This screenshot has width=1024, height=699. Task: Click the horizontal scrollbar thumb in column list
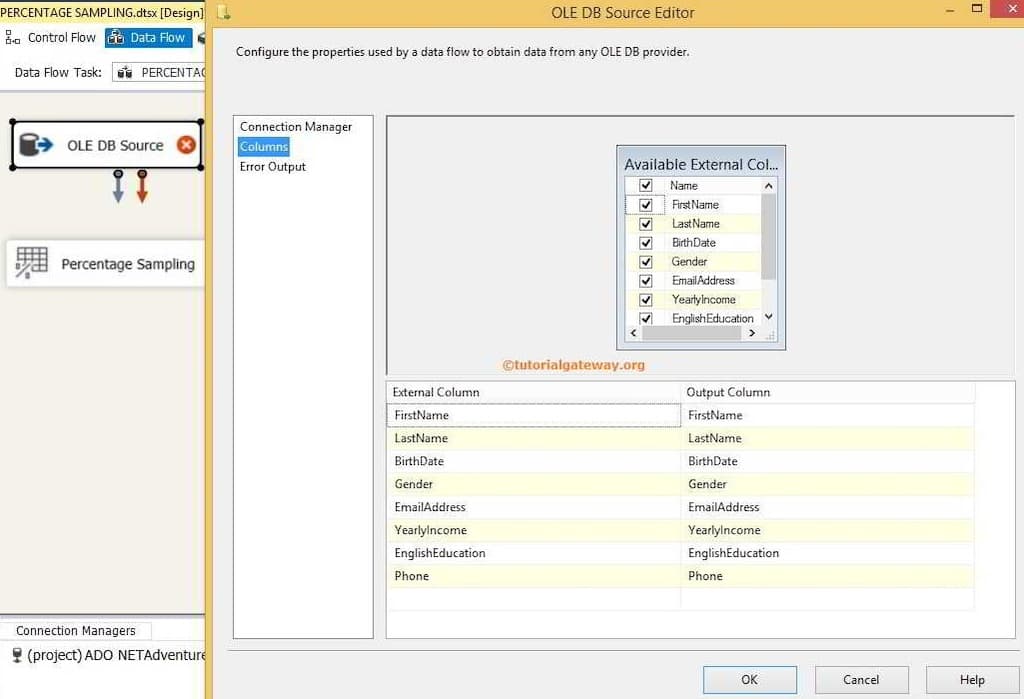692,333
